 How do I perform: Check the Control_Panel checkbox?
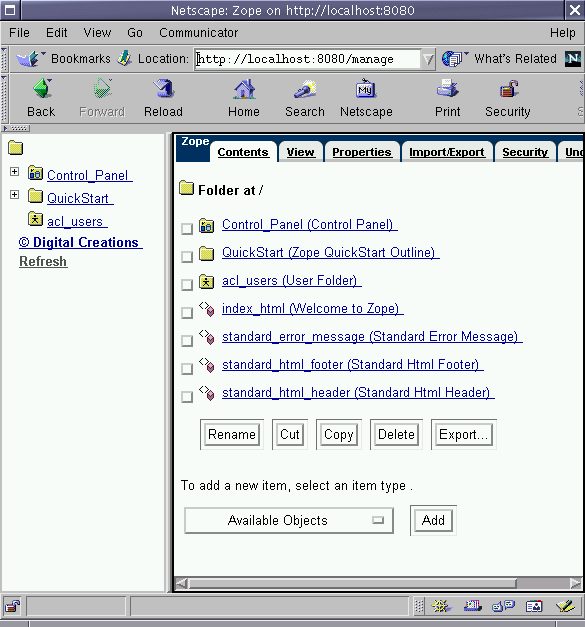[x=187, y=229]
